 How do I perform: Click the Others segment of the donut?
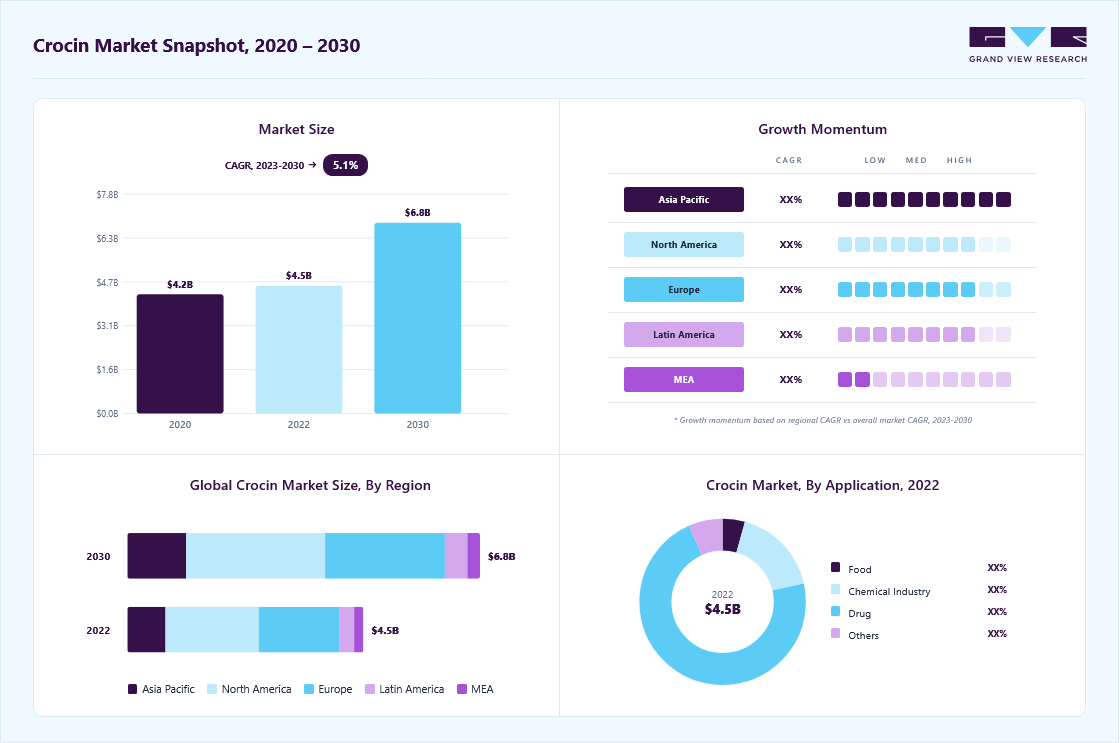pyautogui.click(x=707, y=537)
